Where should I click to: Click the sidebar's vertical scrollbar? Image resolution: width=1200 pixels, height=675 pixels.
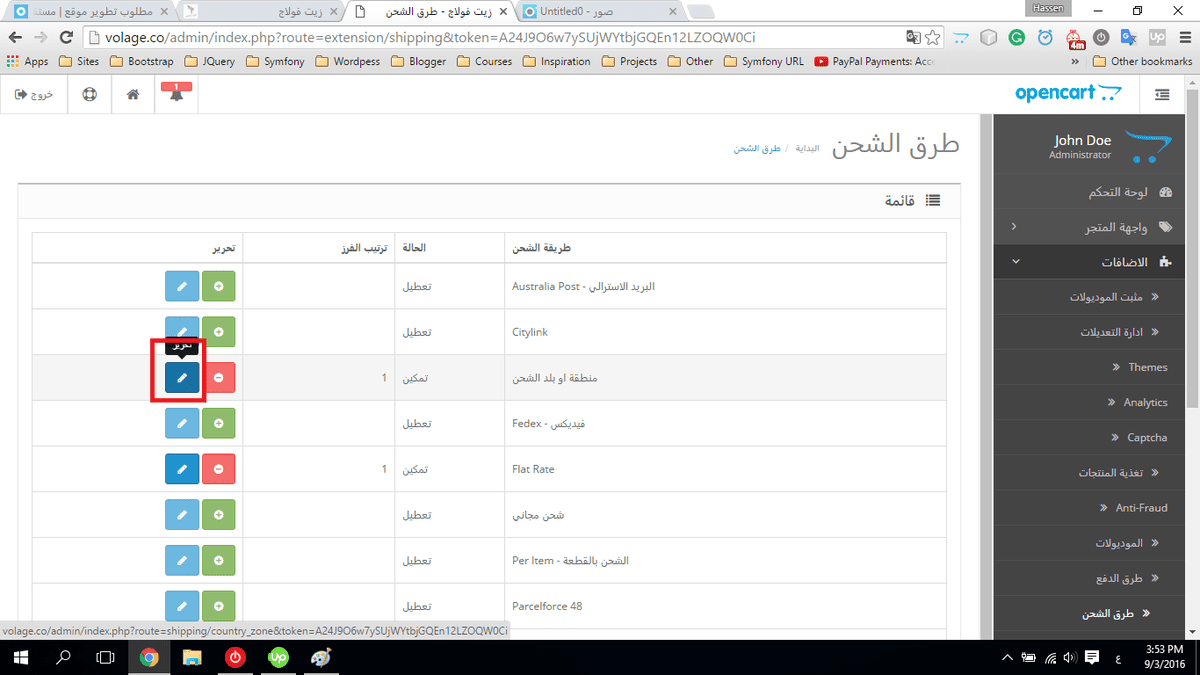click(988, 376)
